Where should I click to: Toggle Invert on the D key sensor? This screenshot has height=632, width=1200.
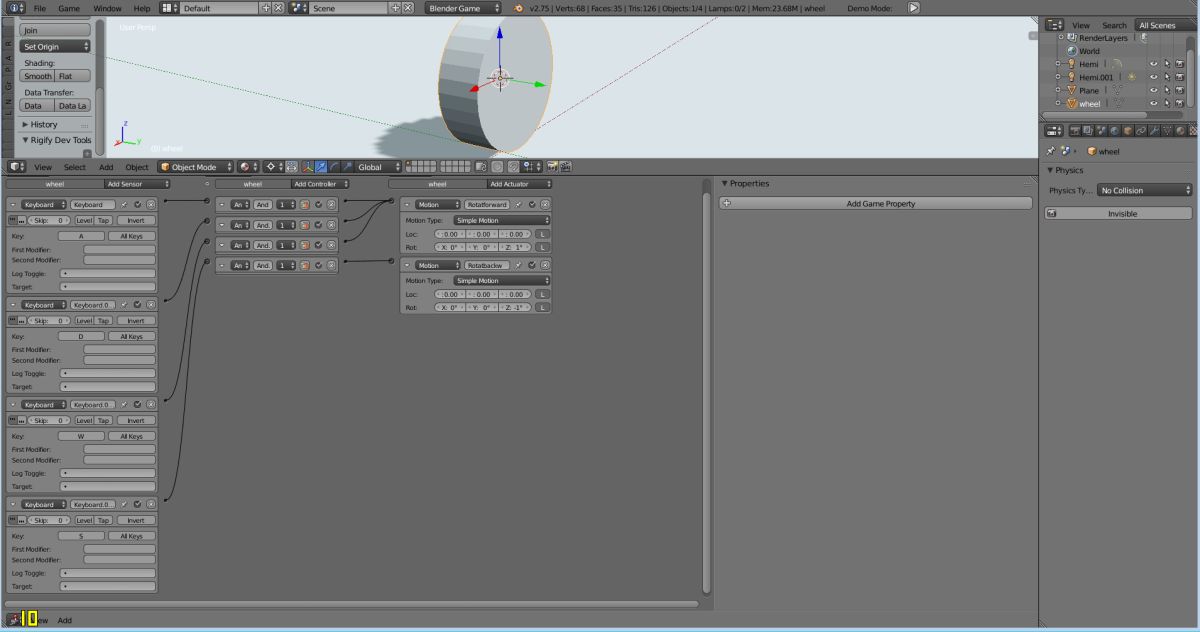[136, 321]
